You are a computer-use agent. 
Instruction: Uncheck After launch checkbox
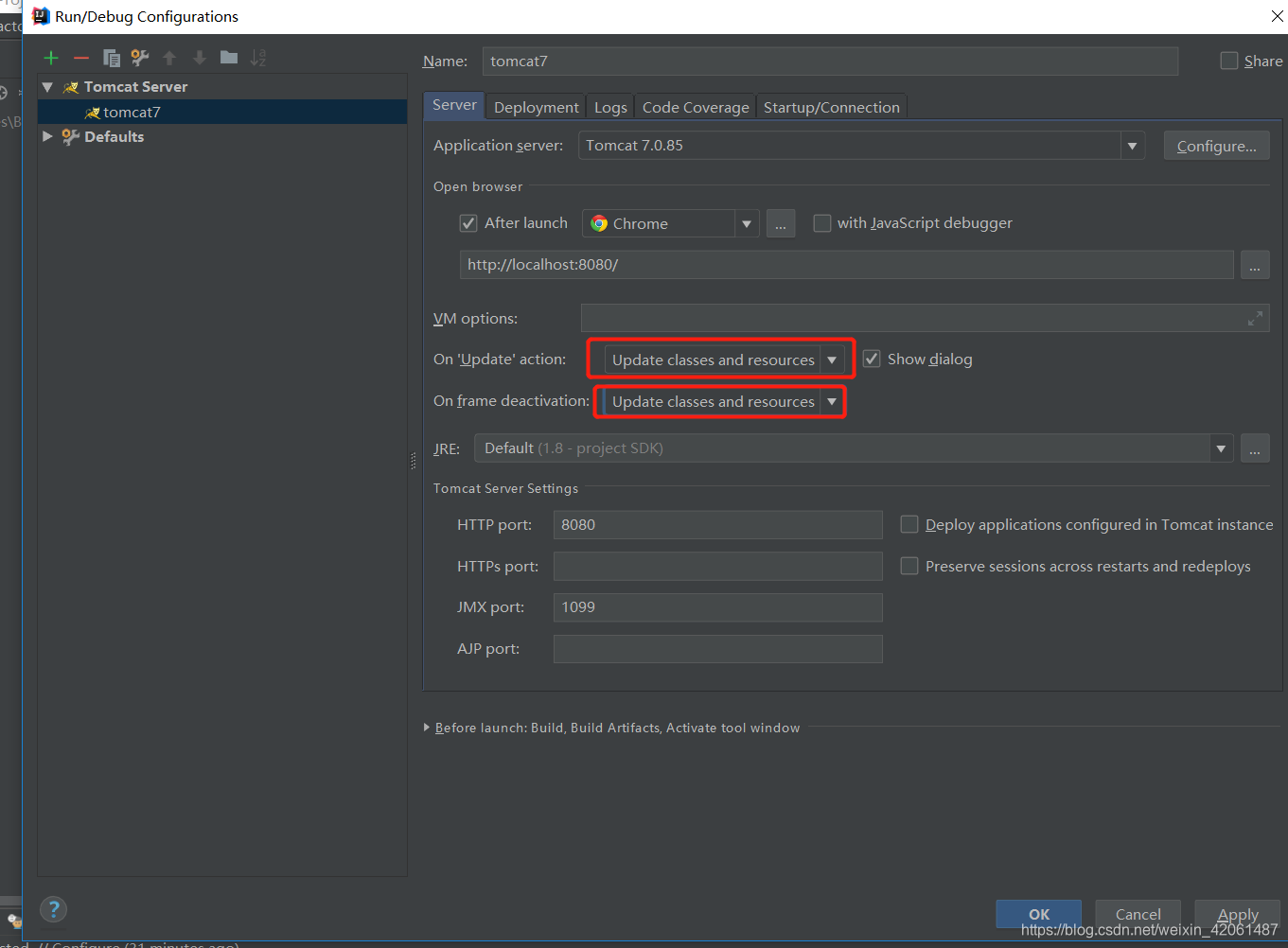[468, 223]
